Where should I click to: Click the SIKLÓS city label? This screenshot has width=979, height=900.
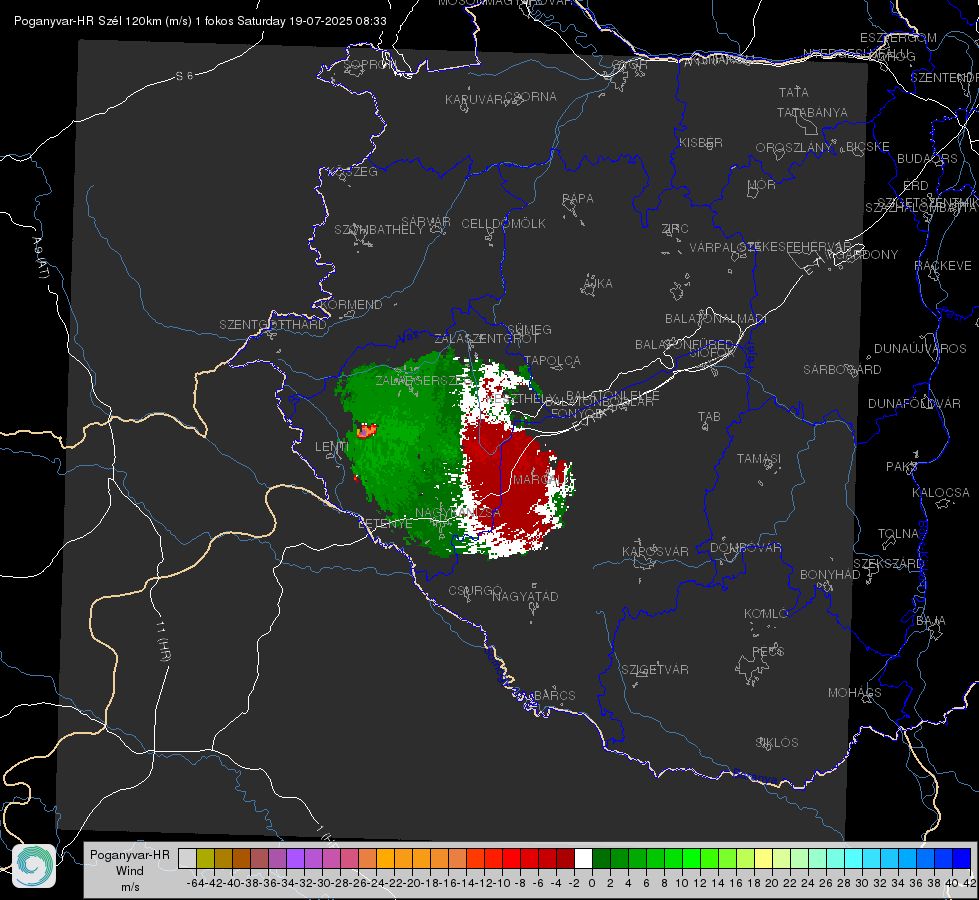tap(777, 743)
